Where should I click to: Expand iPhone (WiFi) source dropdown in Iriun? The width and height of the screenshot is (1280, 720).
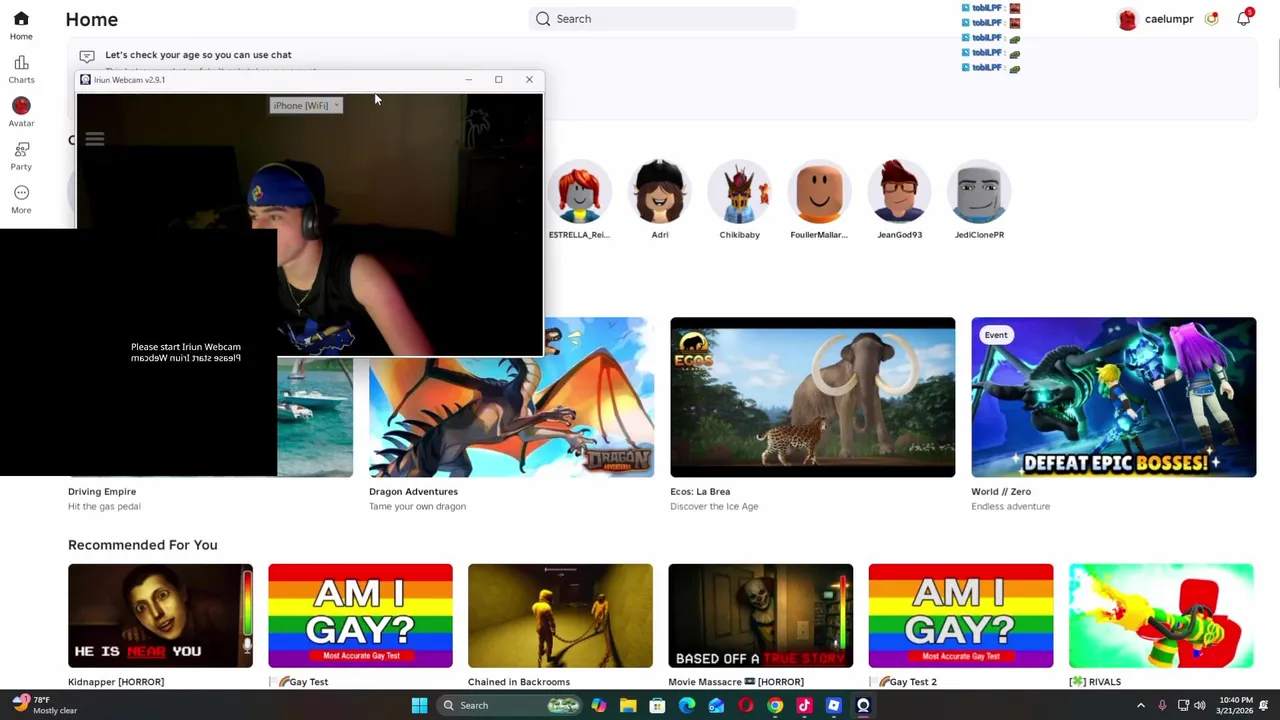coord(306,105)
